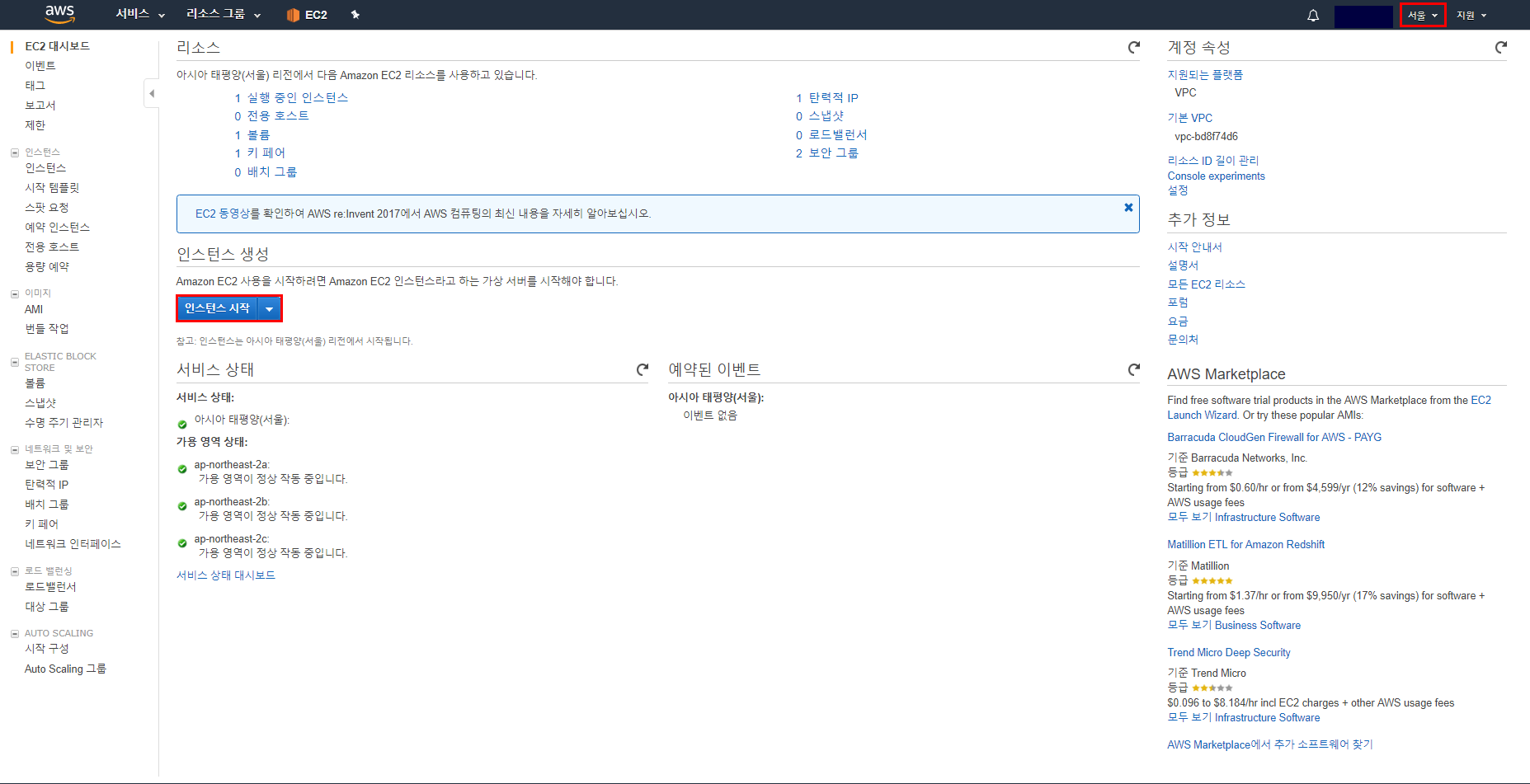Open the 설명서 link

click(x=1183, y=265)
